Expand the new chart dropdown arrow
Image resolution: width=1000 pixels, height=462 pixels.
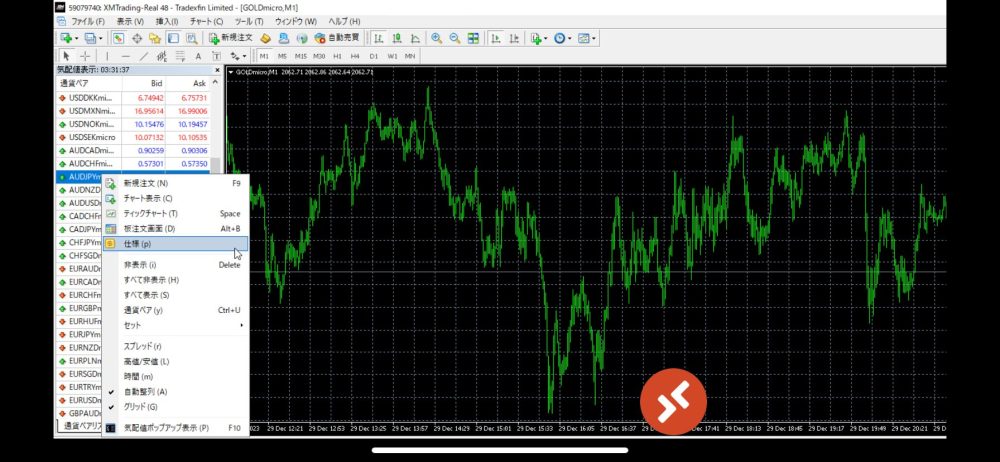click(x=77, y=38)
